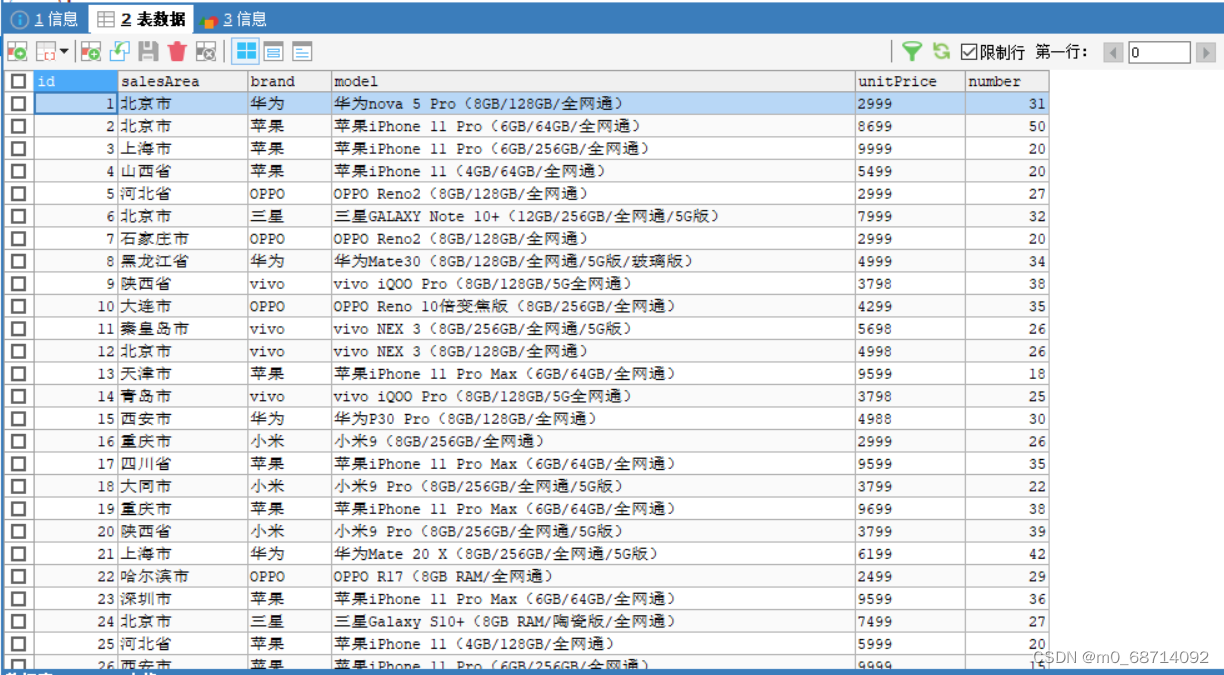Image resolution: width=1224 pixels, height=675 pixels.
Task: Click the number column header
Action: (x=1007, y=81)
